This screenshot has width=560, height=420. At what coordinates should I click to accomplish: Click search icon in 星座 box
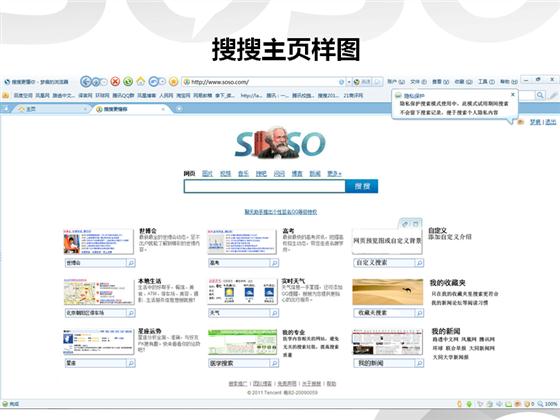[x=131, y=363]
